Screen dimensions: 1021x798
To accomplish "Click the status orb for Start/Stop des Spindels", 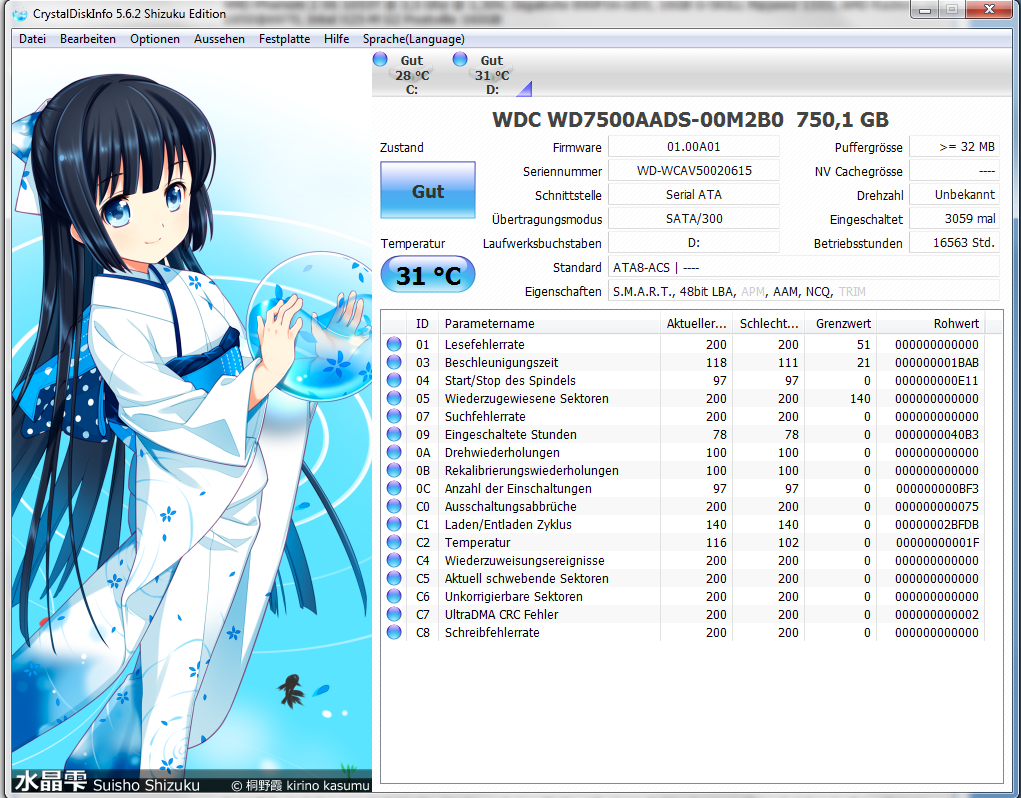I will point(394,380).
